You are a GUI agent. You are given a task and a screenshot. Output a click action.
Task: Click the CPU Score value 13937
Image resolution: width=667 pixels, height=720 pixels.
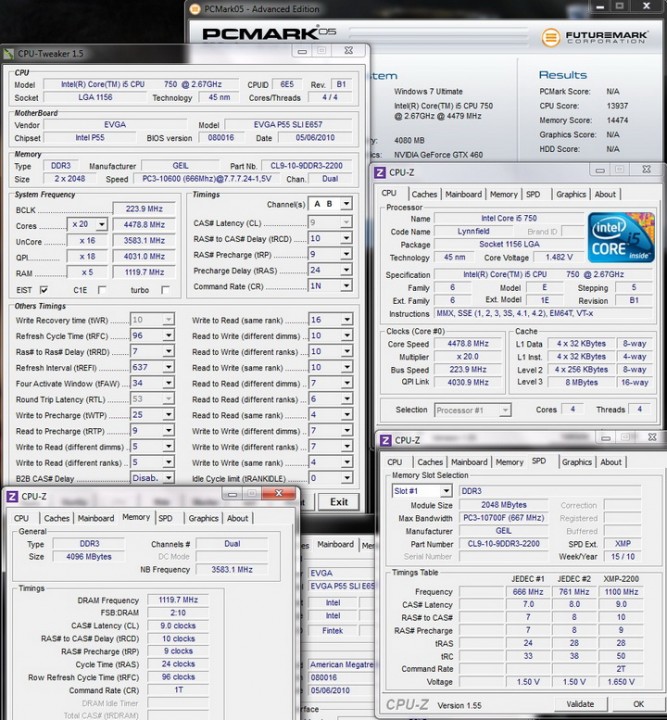pyautogui.click(x=617, y=106)
